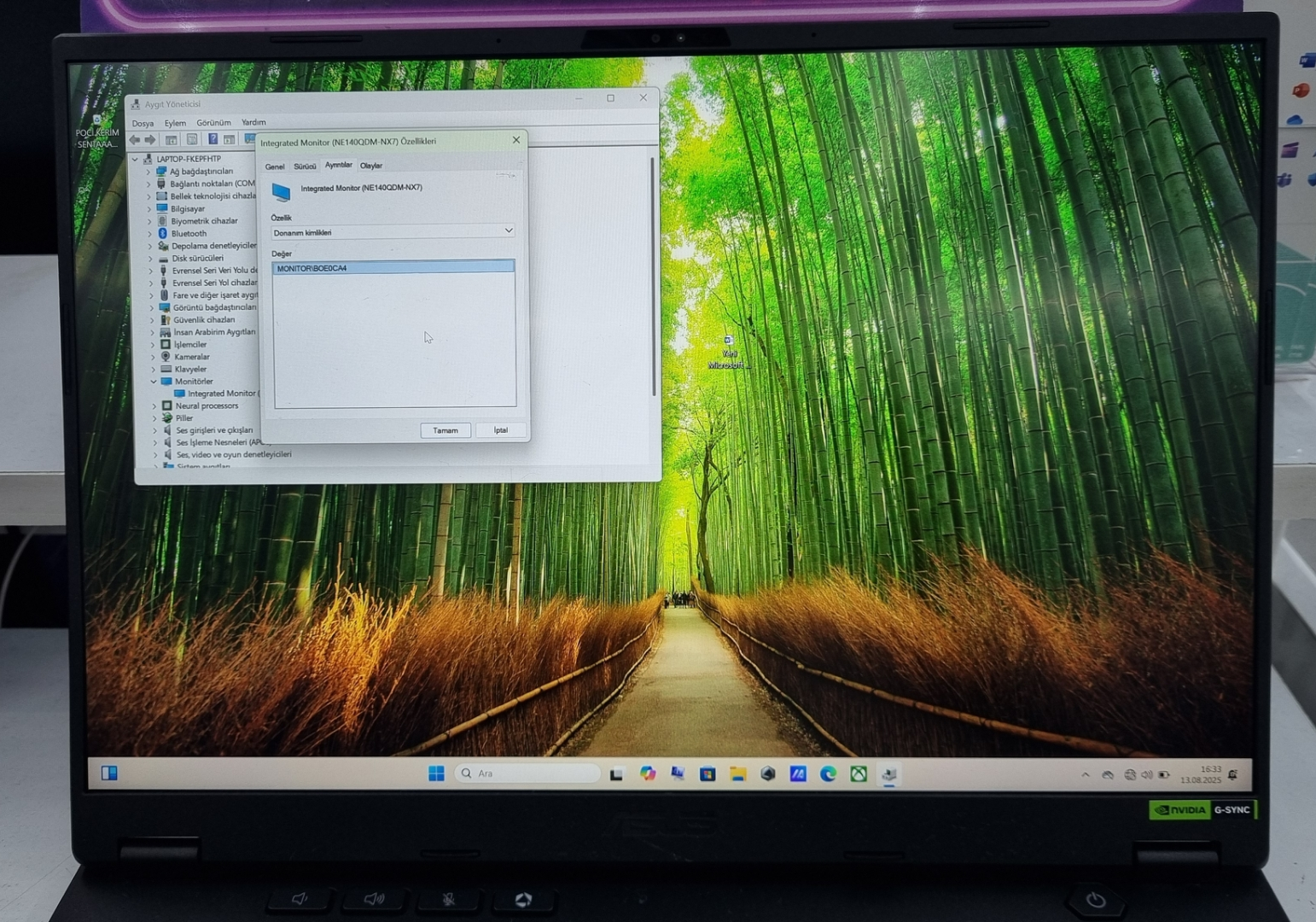Expand the İşlemciler tree node
The width and height of the screenshot is (1316, 922).
153,344
